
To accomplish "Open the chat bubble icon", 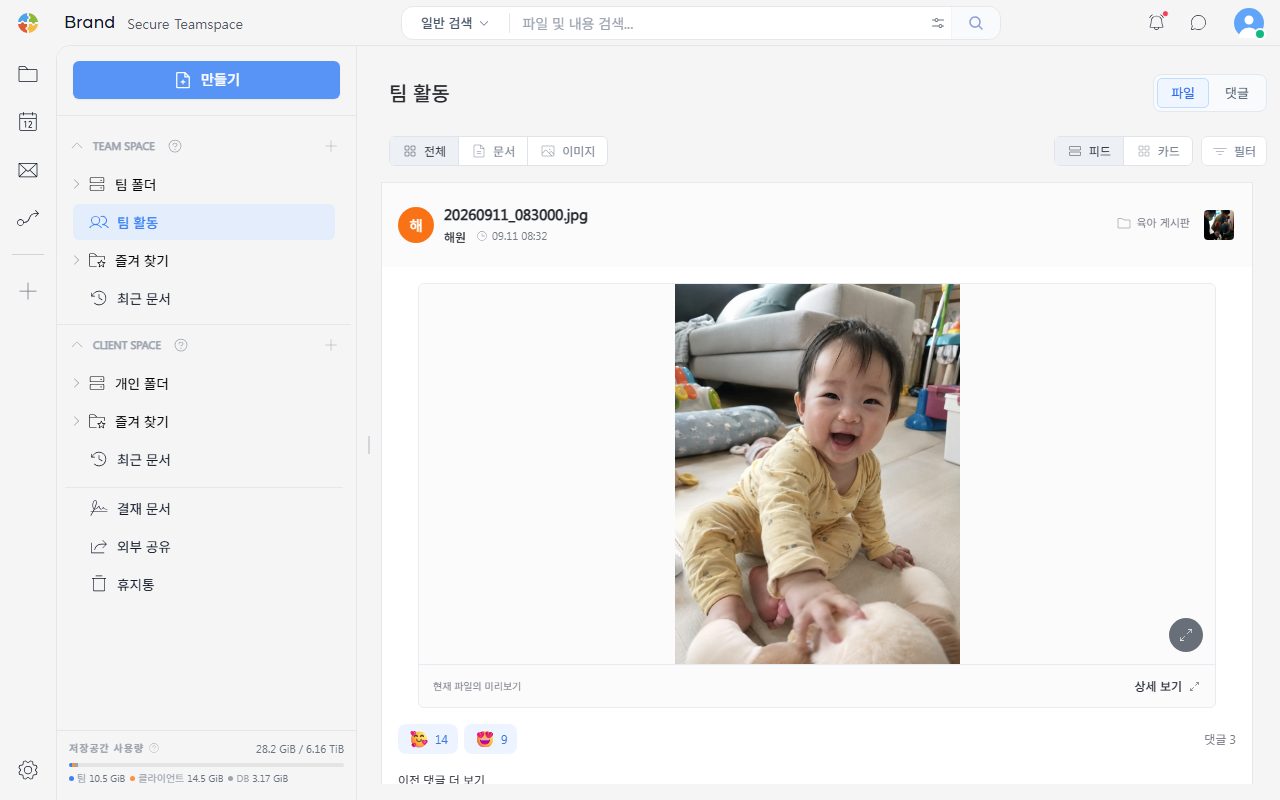I will [x=1198, y=22].
